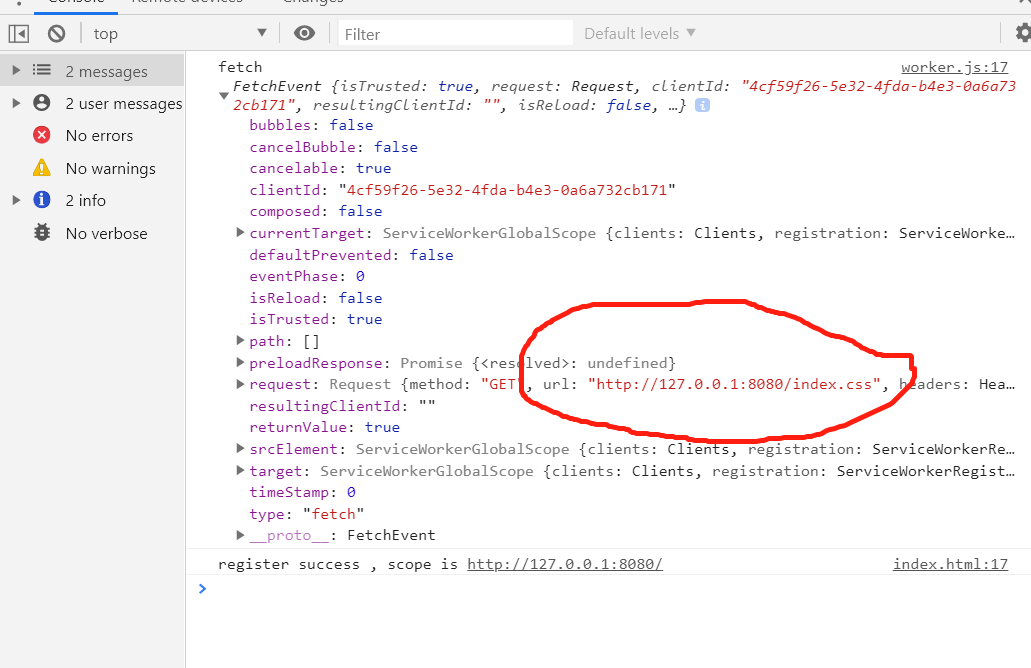Select the No errors red icon
This screenshot has height=668, width=1031.
(x=41, y=135)
